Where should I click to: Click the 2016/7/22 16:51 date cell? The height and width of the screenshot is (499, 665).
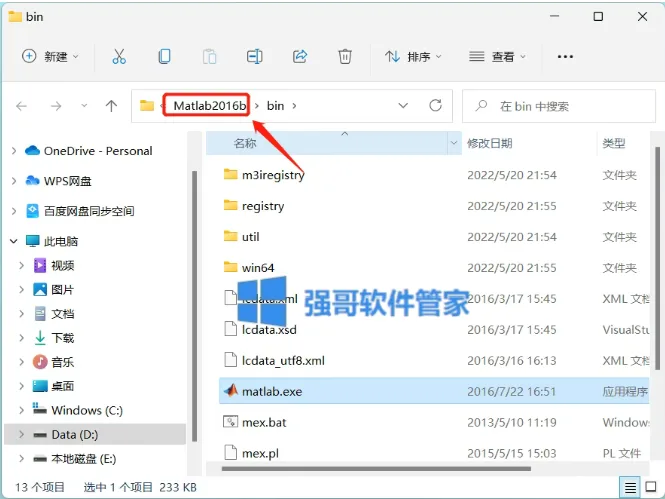click(x=511, y=391)
